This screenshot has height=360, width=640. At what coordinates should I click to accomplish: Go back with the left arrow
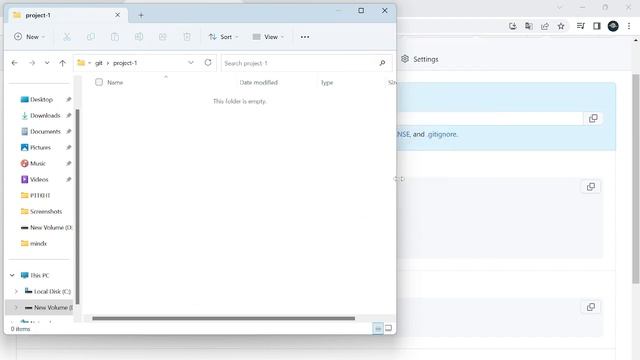click(15, 63)
